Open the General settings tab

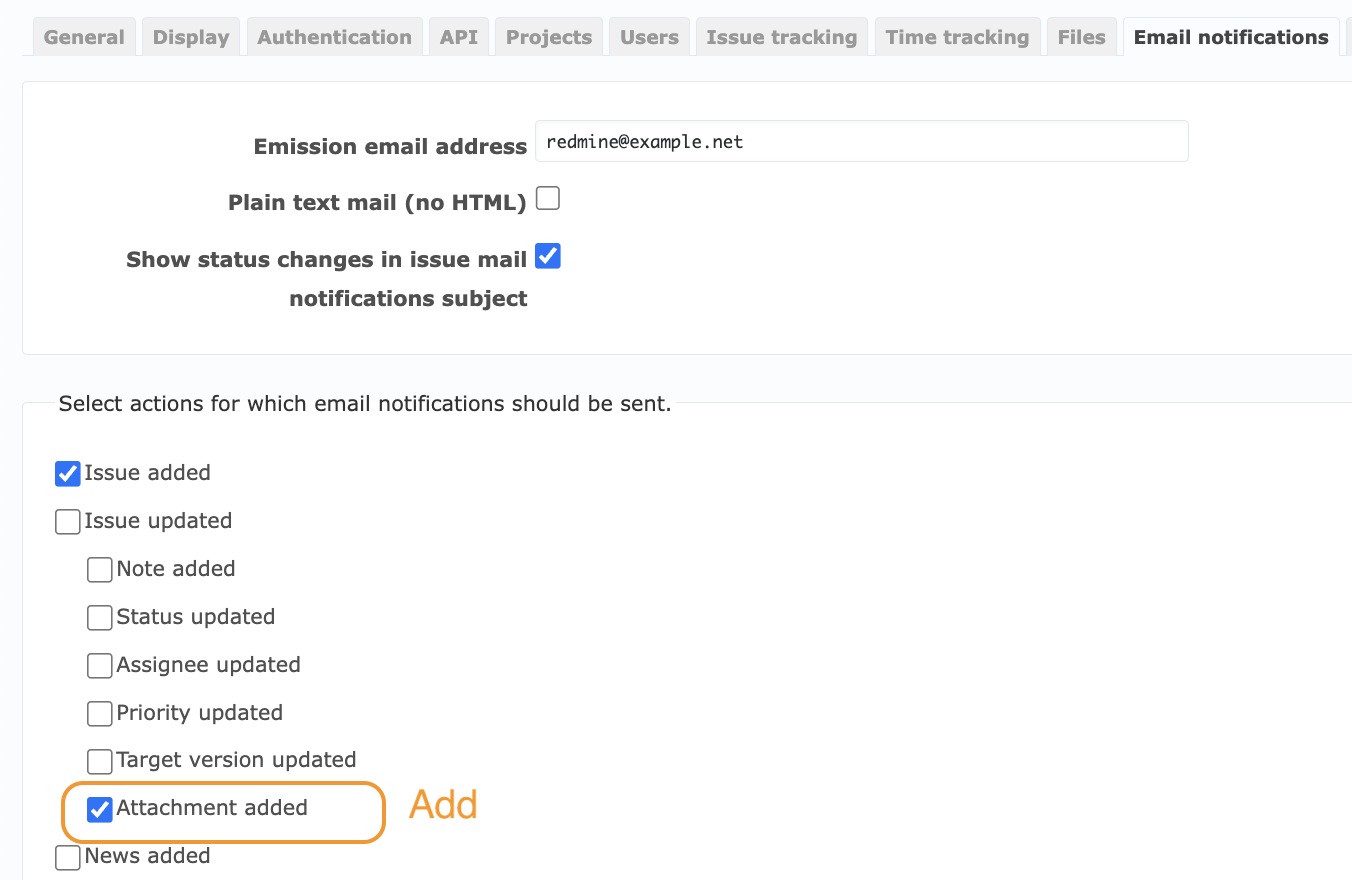(x=84, y=37)
